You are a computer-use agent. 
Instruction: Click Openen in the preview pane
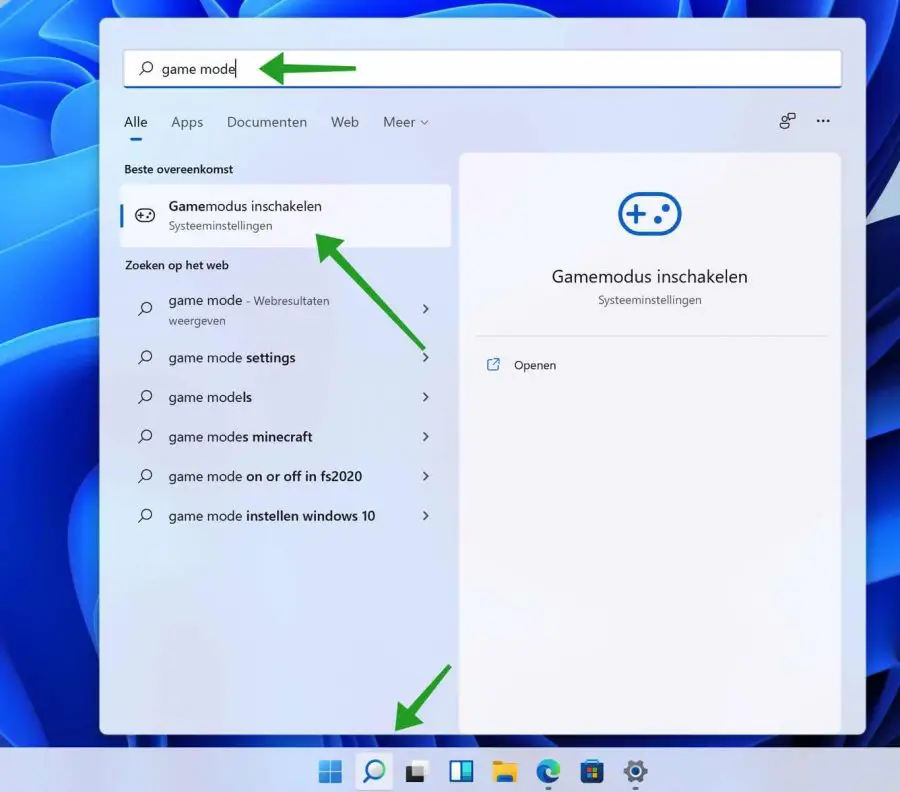(535, 365)
